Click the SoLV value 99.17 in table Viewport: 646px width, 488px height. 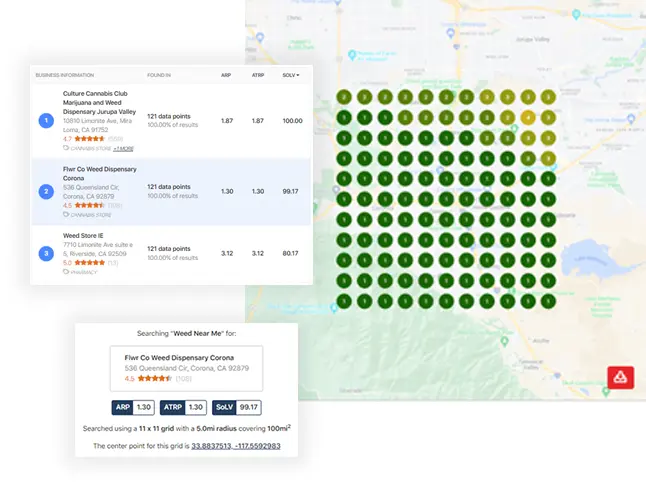290,192
